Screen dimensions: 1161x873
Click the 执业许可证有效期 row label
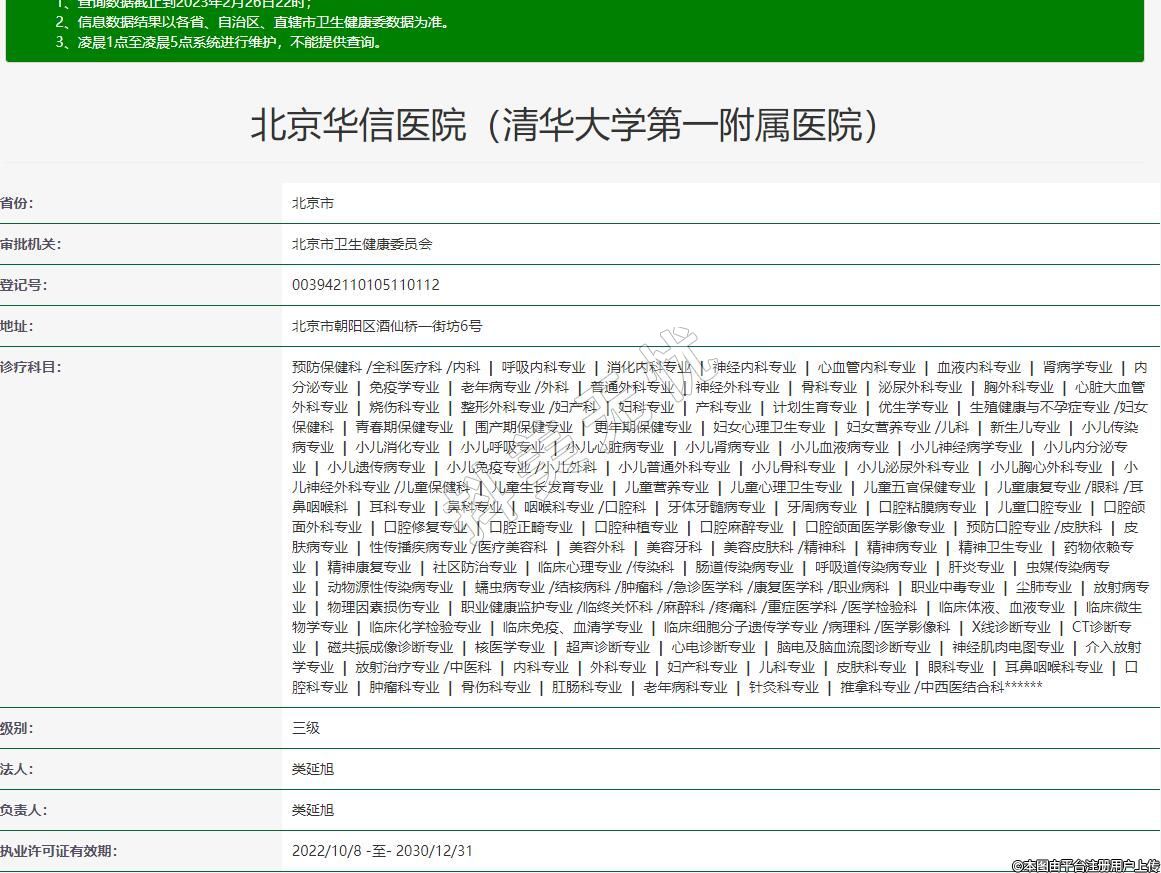click(58, 851)
